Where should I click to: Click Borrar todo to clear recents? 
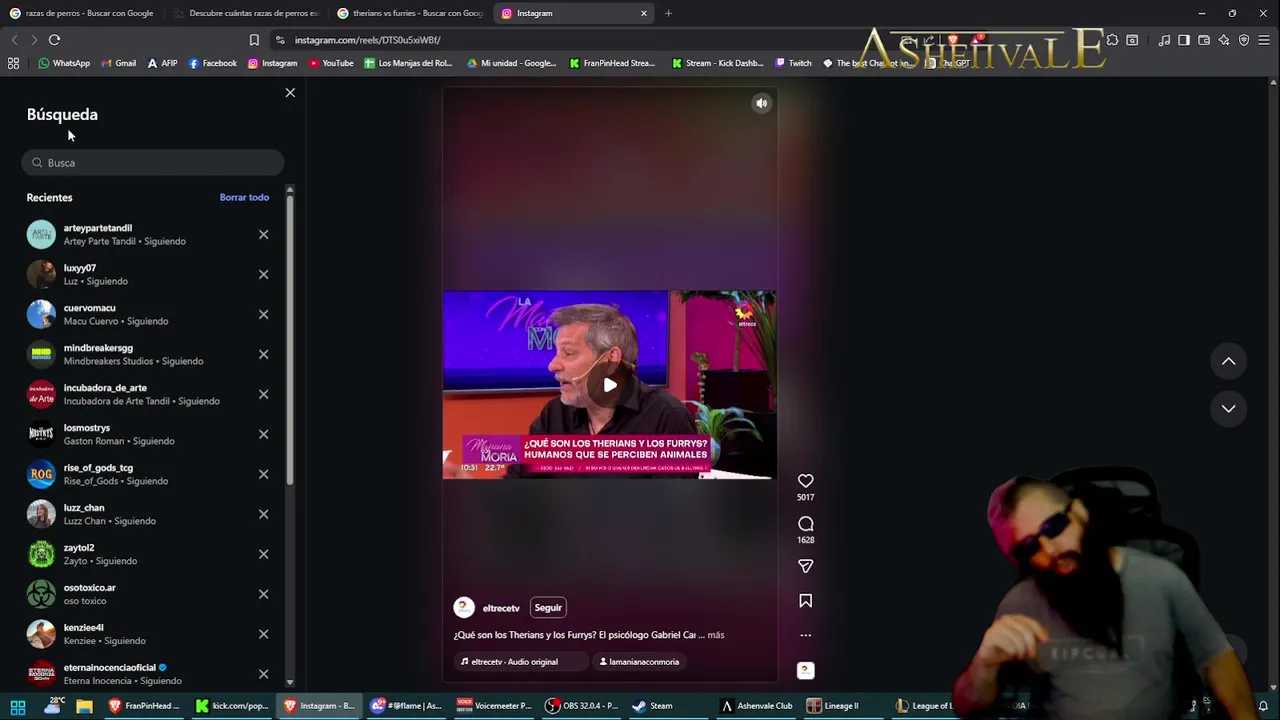click(x=244, y=198)
